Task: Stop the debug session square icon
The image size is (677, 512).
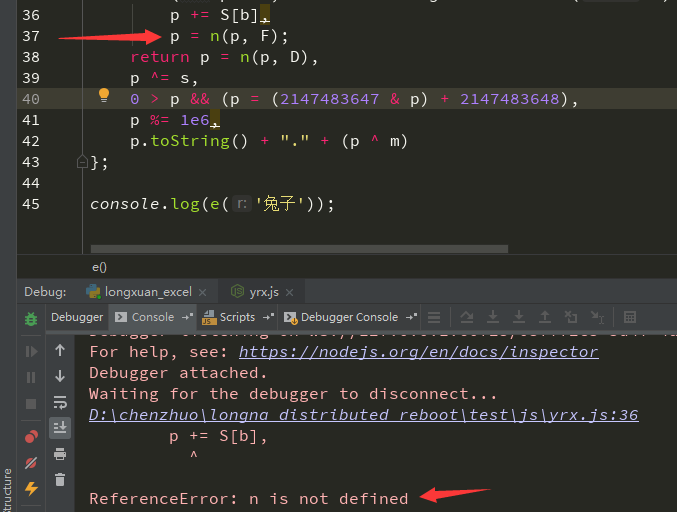Action: [x=31, y=404]
